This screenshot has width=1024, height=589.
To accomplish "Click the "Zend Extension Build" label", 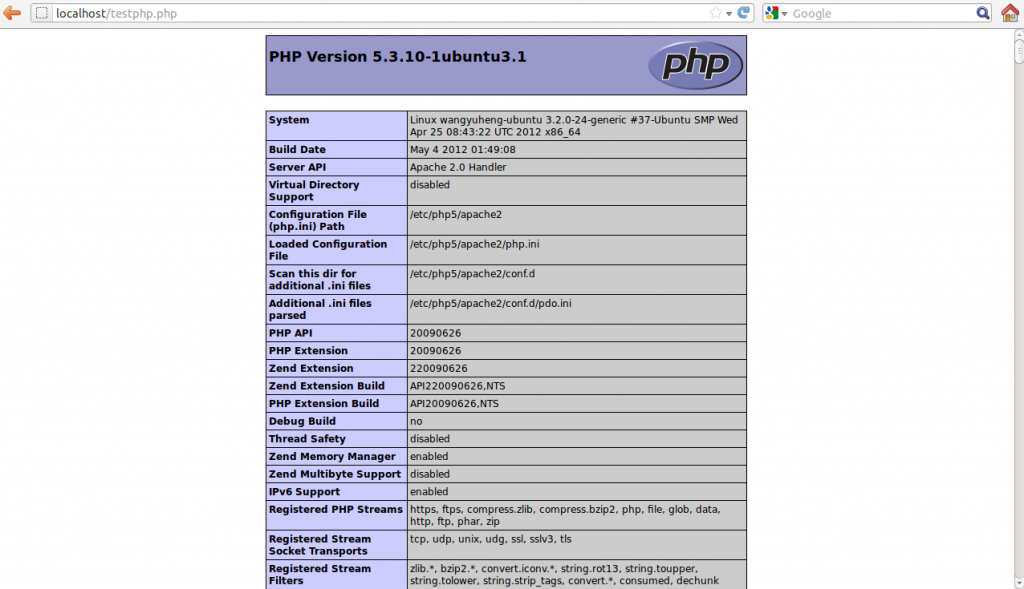I will pos(327,386).
